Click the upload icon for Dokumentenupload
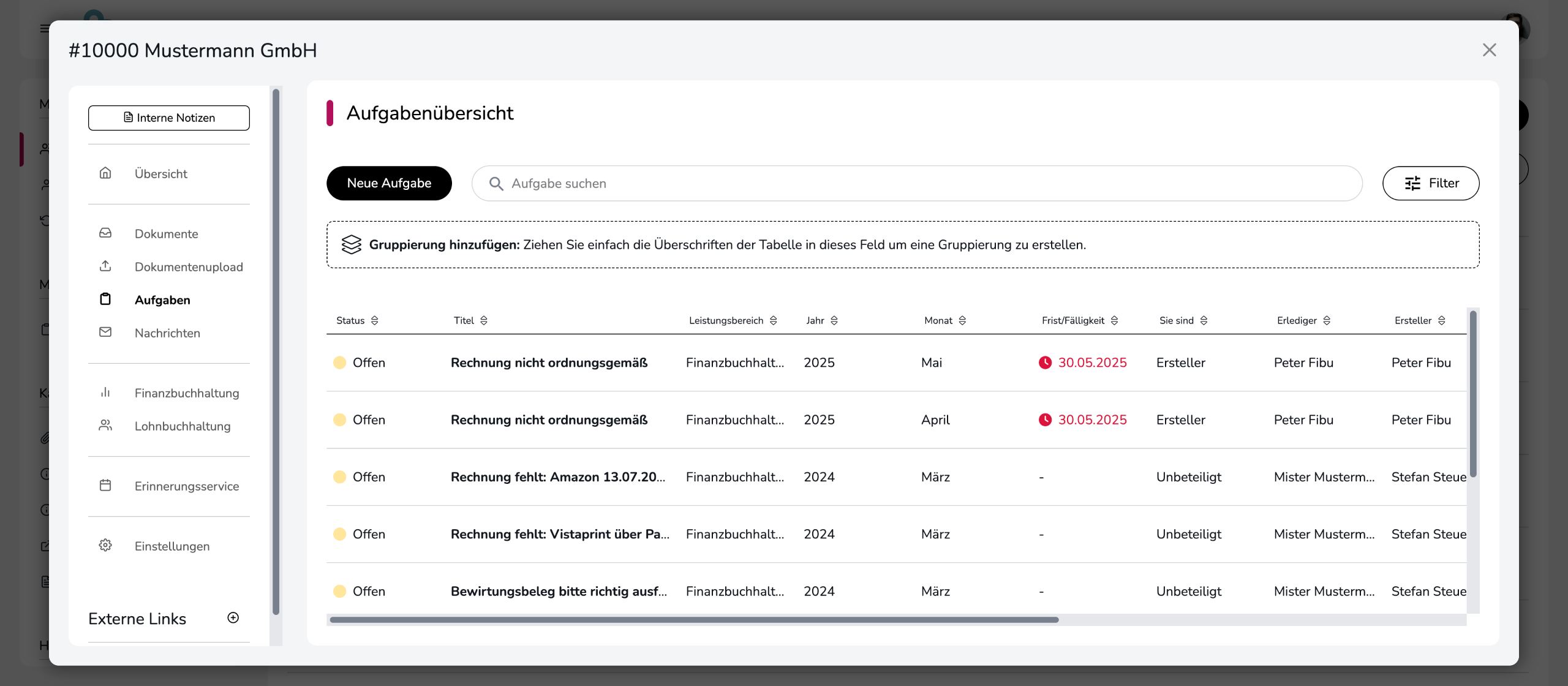The height and width of the screenshot is (686, 1568). [105, 266]
